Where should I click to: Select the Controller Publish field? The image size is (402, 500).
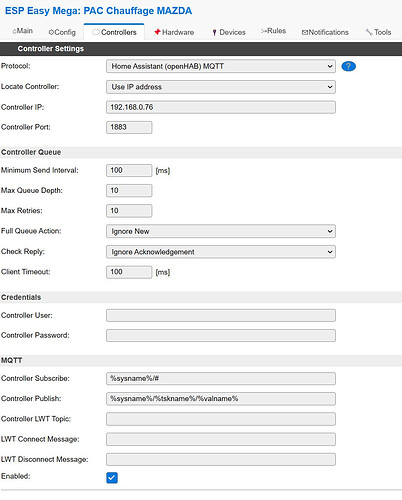[221, 399]
